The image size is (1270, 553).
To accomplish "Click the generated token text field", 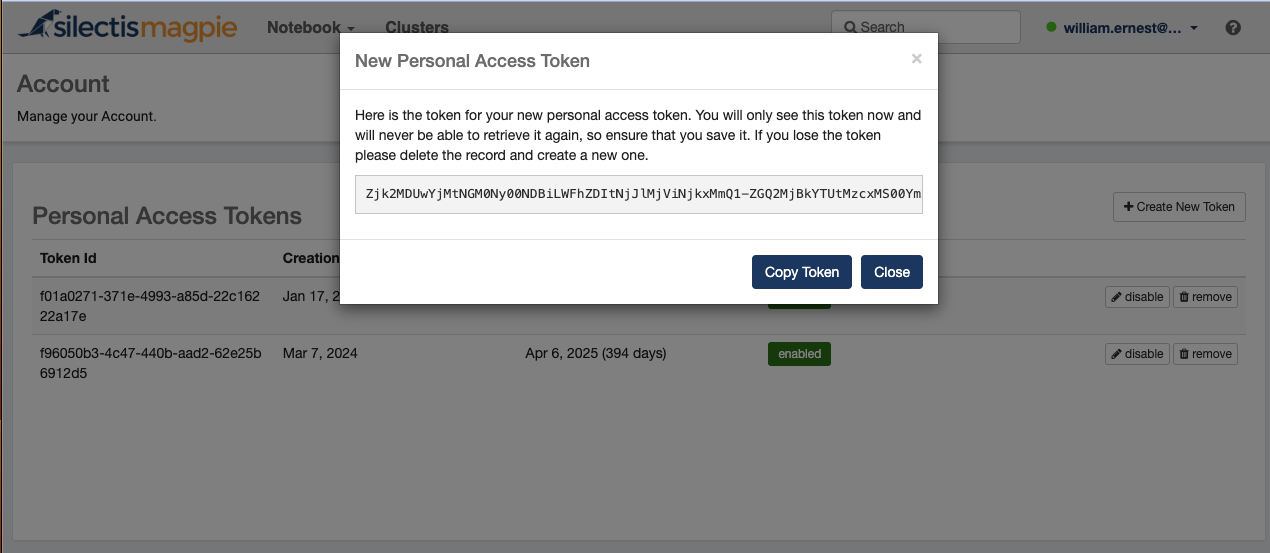I will 639,195.
